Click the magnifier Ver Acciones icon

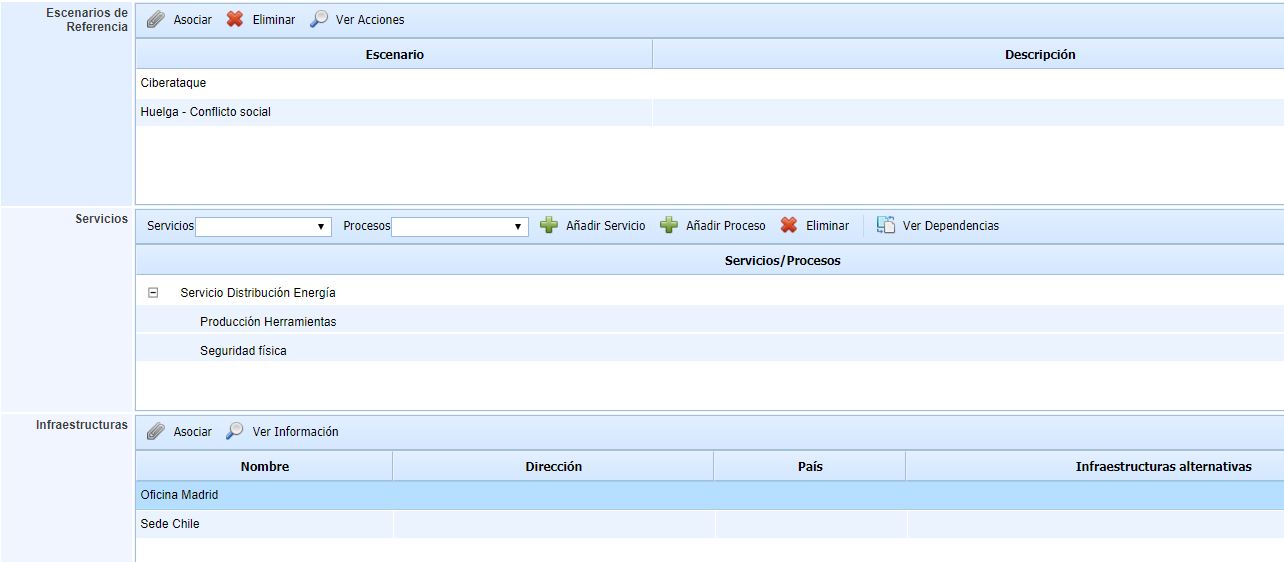pyautogui.click(x=319, y=20)
